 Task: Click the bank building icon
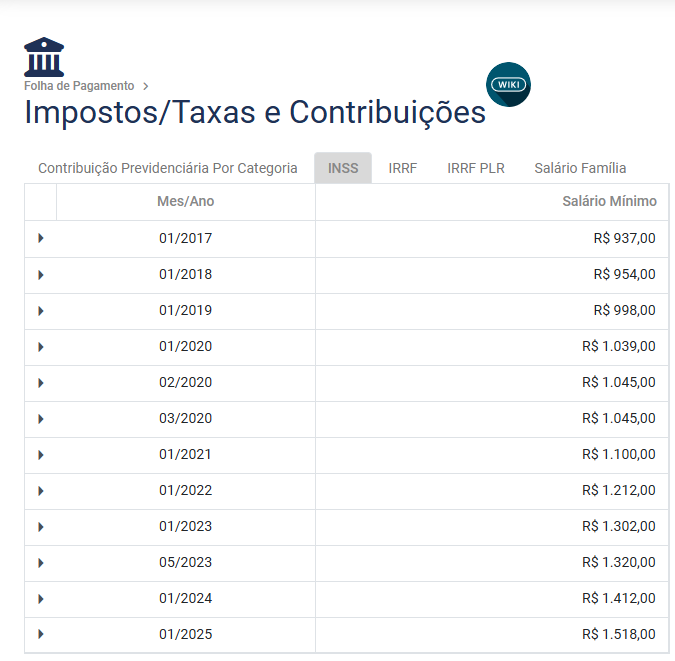click(x=44, y=58)
